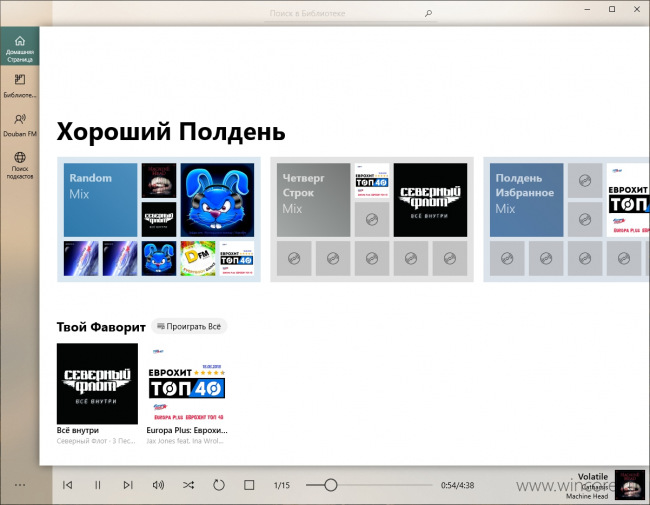The image size is (650, 505).
Task: Open podcast search in sidebar
Action: point(19,165)
